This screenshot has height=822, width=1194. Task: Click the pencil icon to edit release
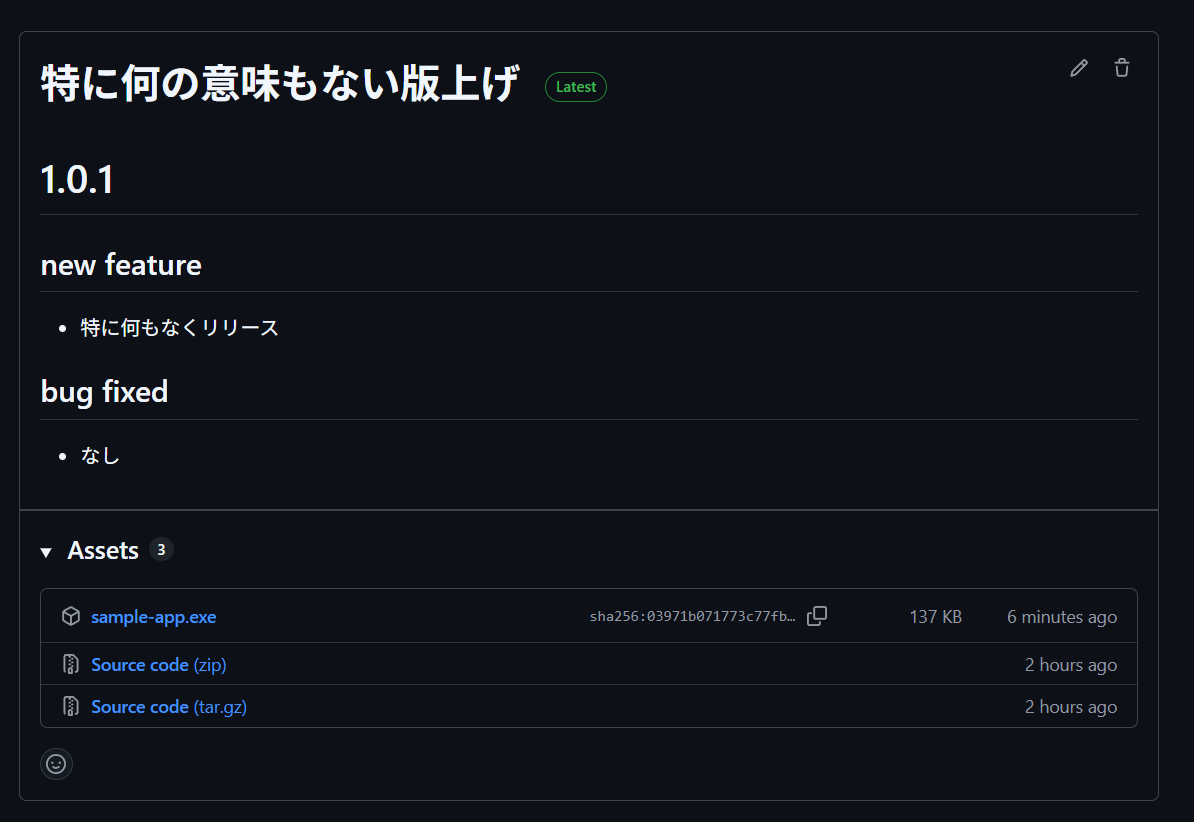point(1078,67)
